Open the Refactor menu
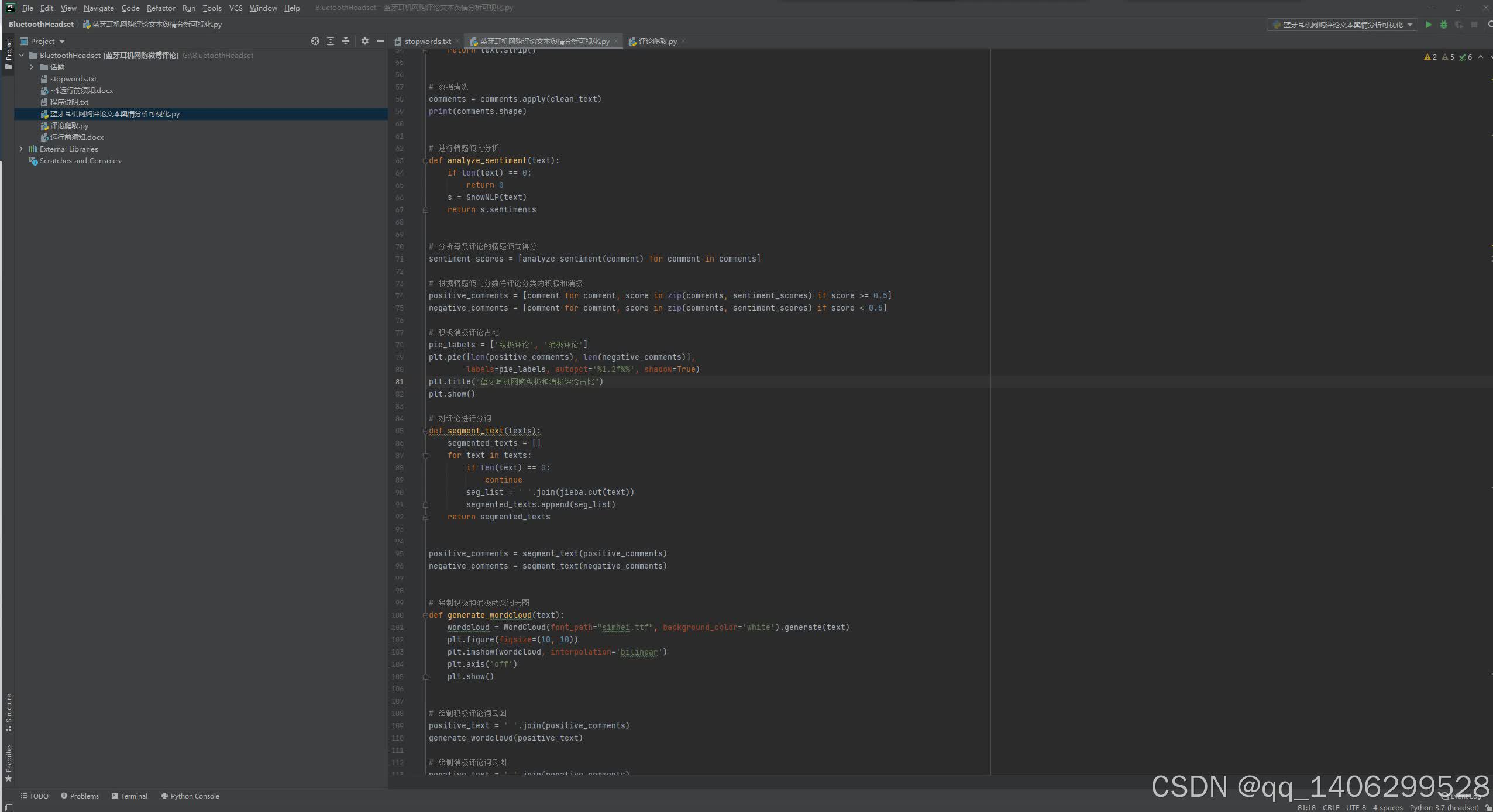The height and width of the screenshot is (812, 1493). point(161,8)
